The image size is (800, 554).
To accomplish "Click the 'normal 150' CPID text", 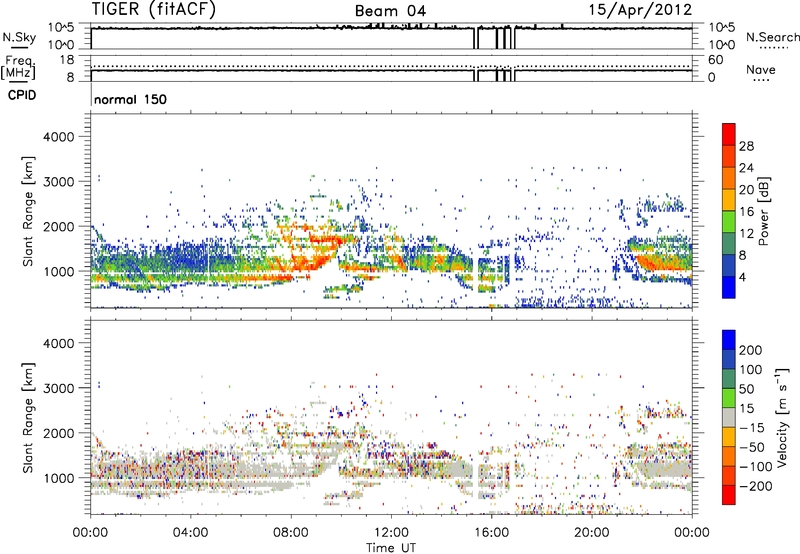I will click(131, 99).
